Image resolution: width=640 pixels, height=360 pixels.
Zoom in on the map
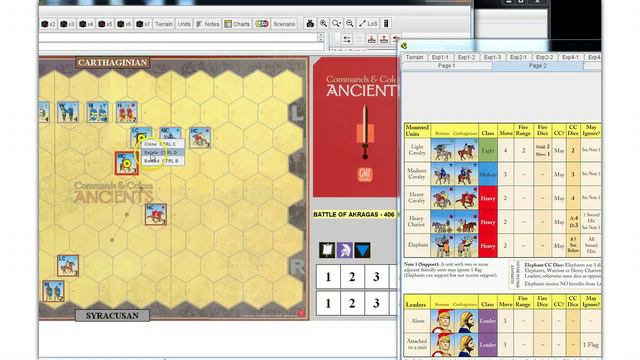[x=323, y=24]
